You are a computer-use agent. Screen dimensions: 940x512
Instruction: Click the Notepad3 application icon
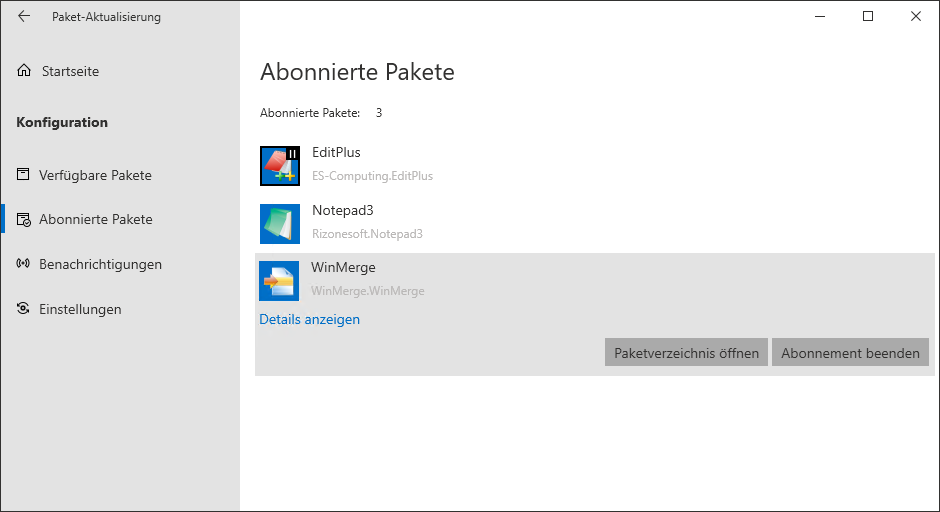[279, 224]
